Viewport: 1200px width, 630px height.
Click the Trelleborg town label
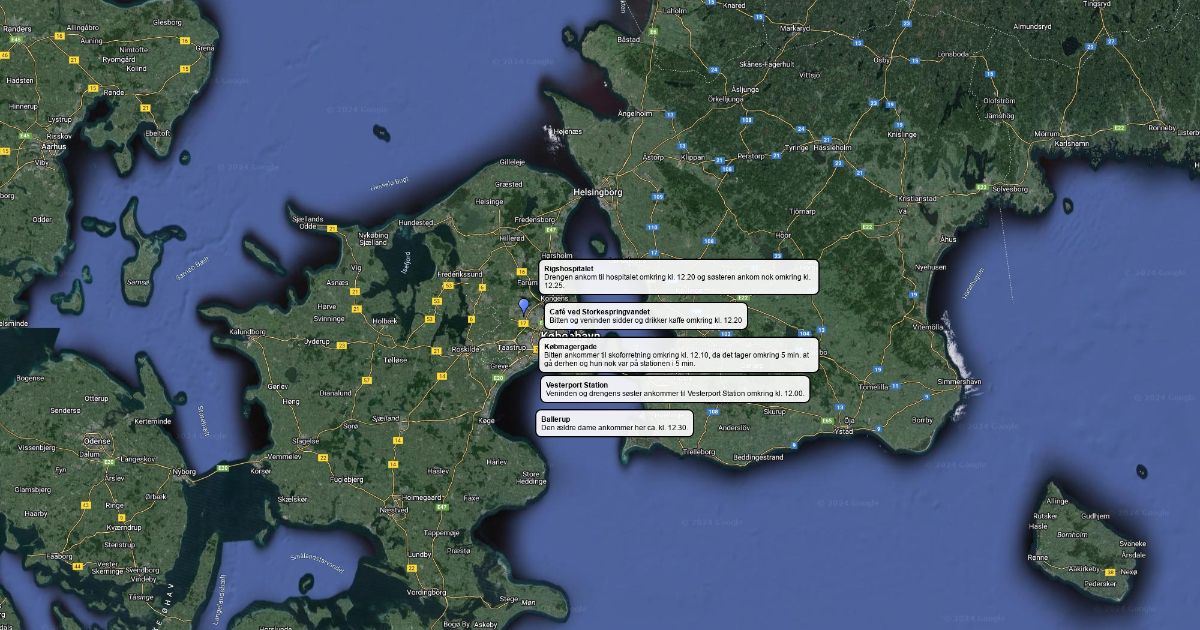(x=697, y=451)
